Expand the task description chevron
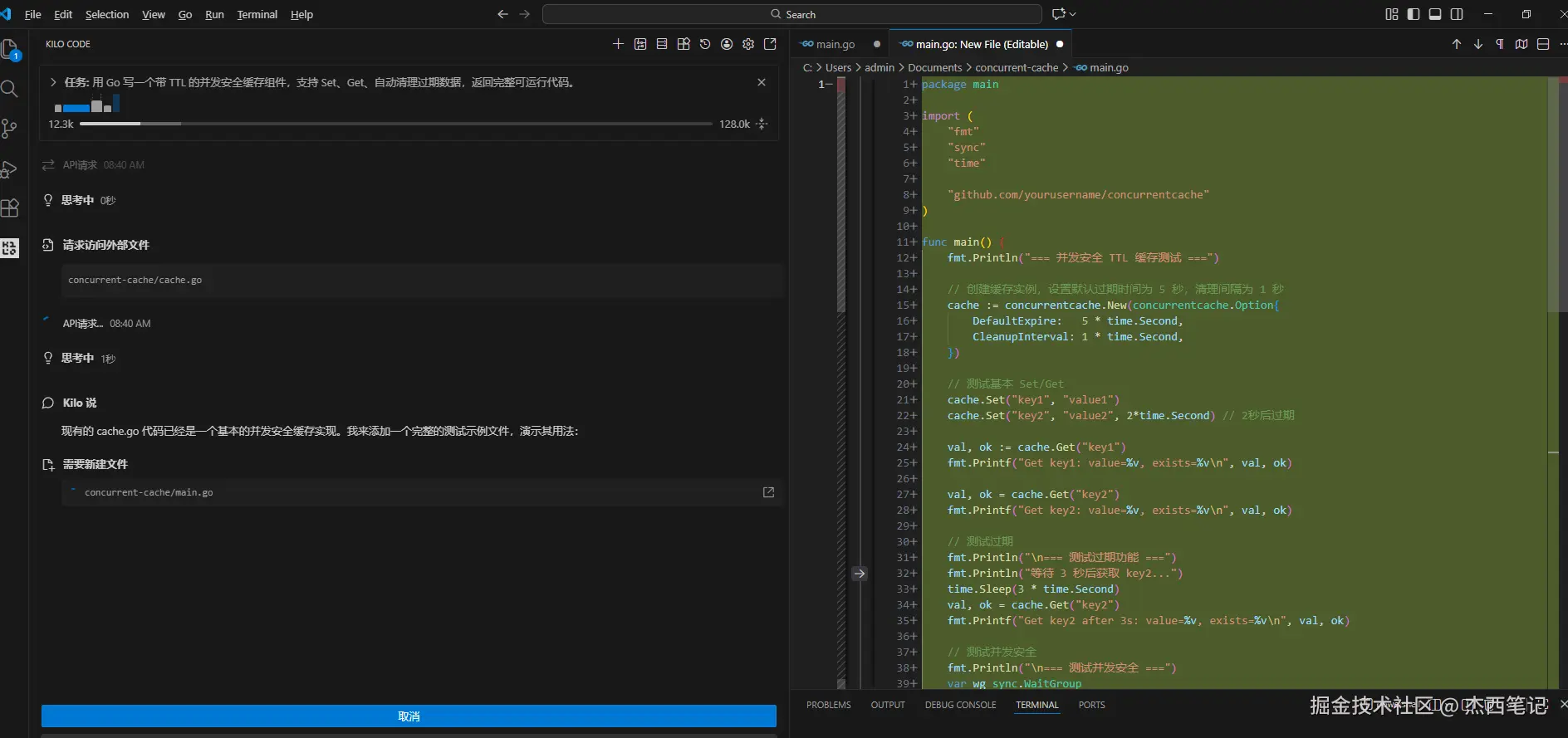The image size is (1568, 738). click(x=53, y=82)
